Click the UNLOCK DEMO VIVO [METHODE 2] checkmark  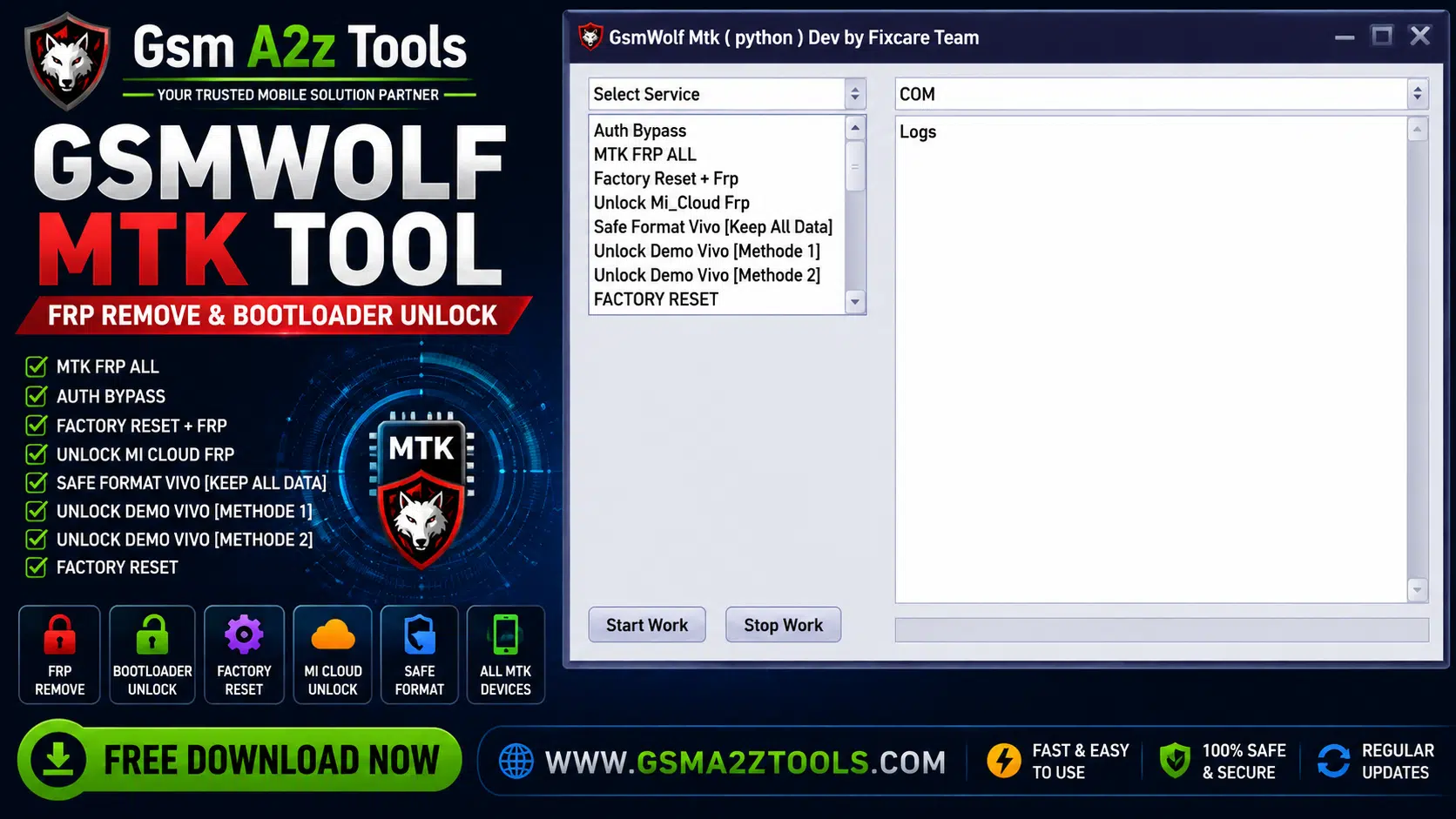pyautogui.click(x=37, y=539)
